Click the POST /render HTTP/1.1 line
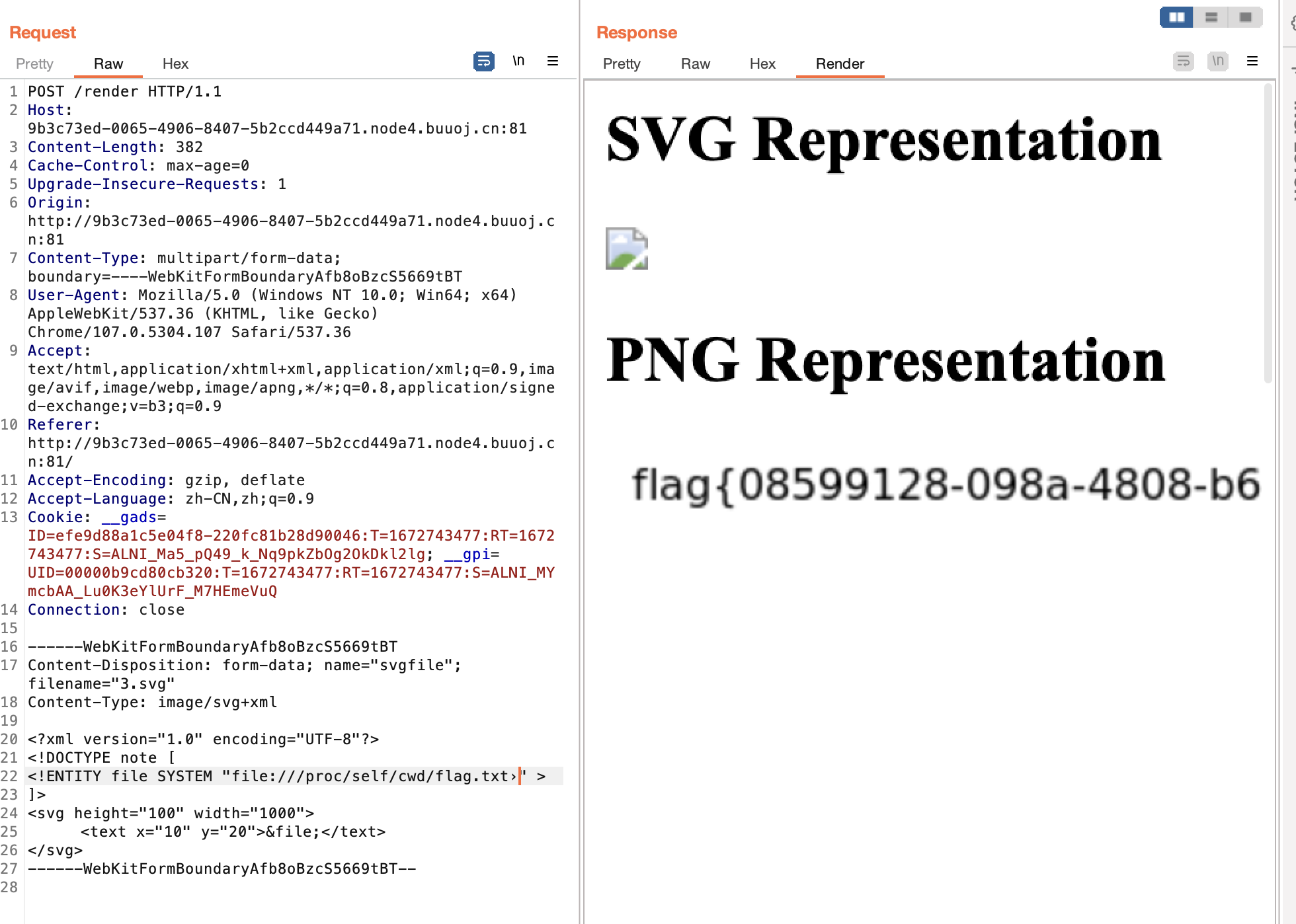The height and width of the screenshot is (924, 1296). pos(124,91)
